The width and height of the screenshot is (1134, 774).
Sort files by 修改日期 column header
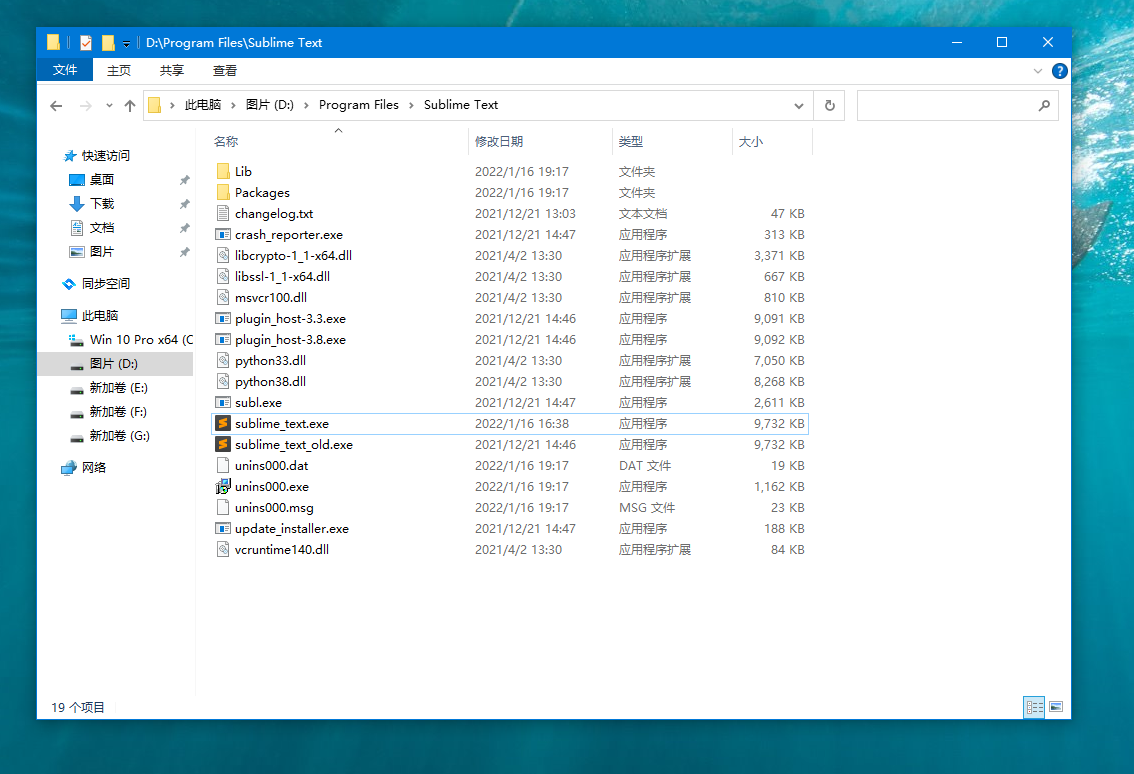tap(499, 142)
